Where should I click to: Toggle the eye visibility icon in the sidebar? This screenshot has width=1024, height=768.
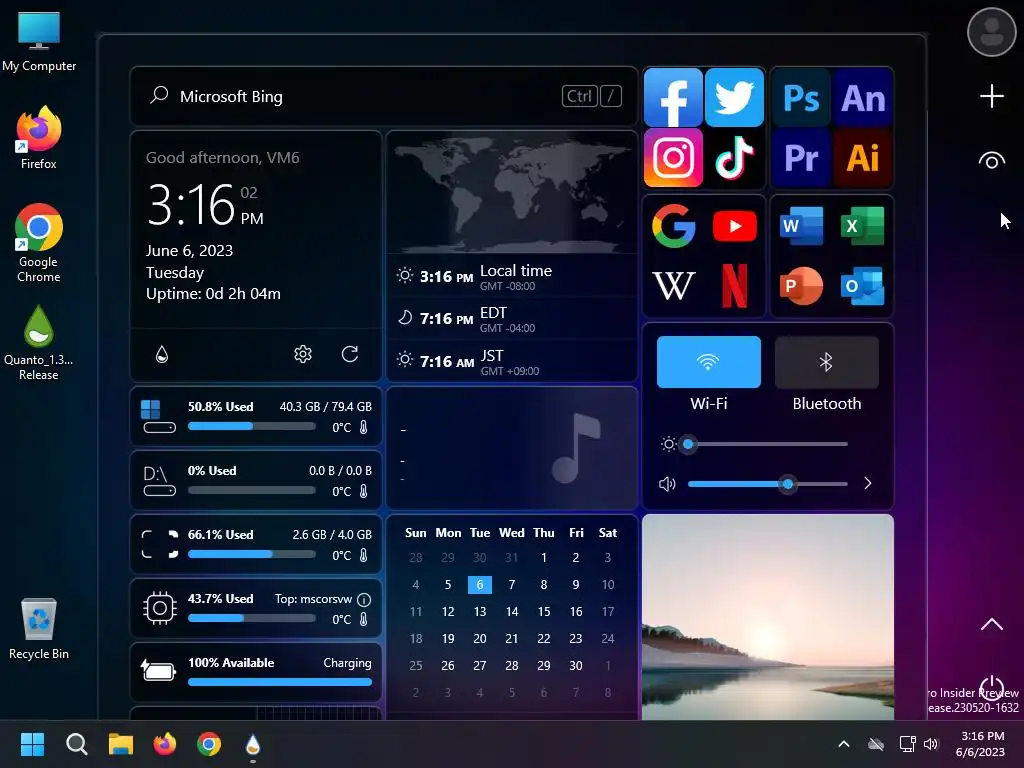coord(991,161)
